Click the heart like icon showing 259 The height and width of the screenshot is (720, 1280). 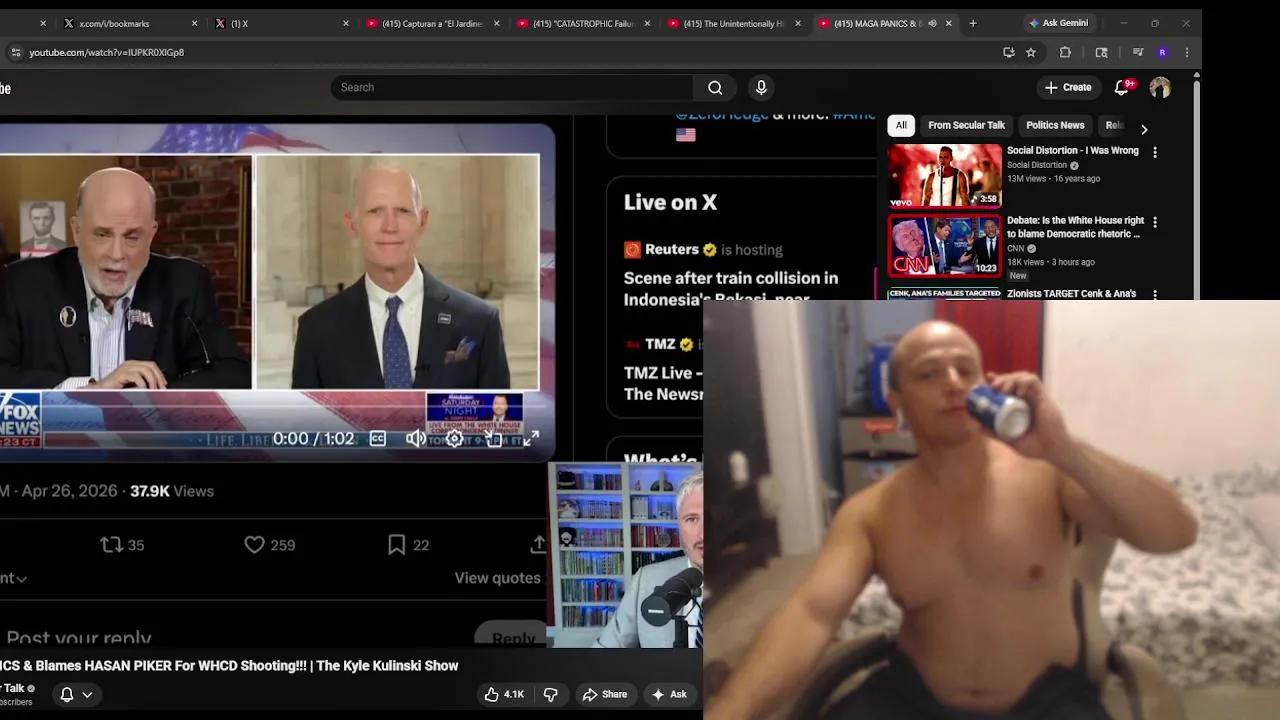[x=255, y=545]
